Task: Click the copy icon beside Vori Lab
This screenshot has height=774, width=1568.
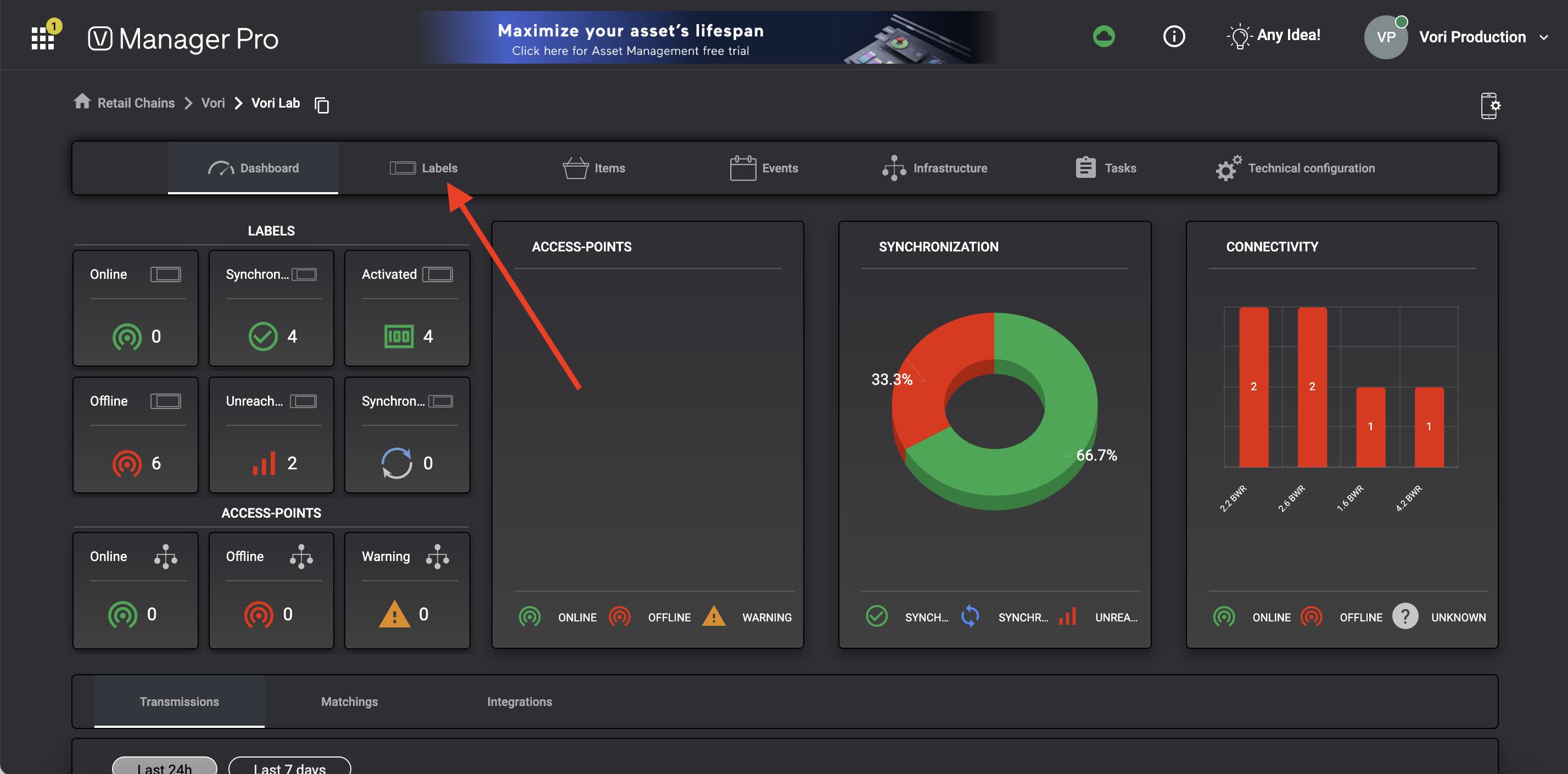Action: point(321,105)
